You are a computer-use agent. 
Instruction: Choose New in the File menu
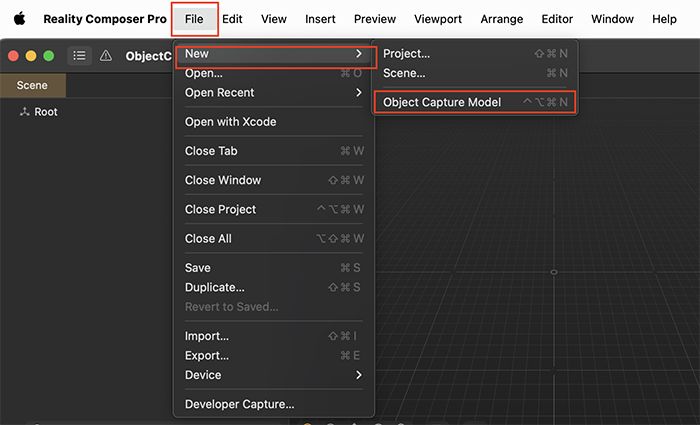coord(274,54)
